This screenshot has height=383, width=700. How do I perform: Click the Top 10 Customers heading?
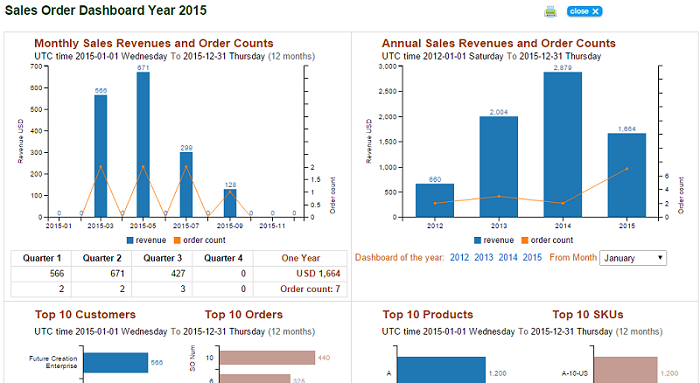click(85, 315)
